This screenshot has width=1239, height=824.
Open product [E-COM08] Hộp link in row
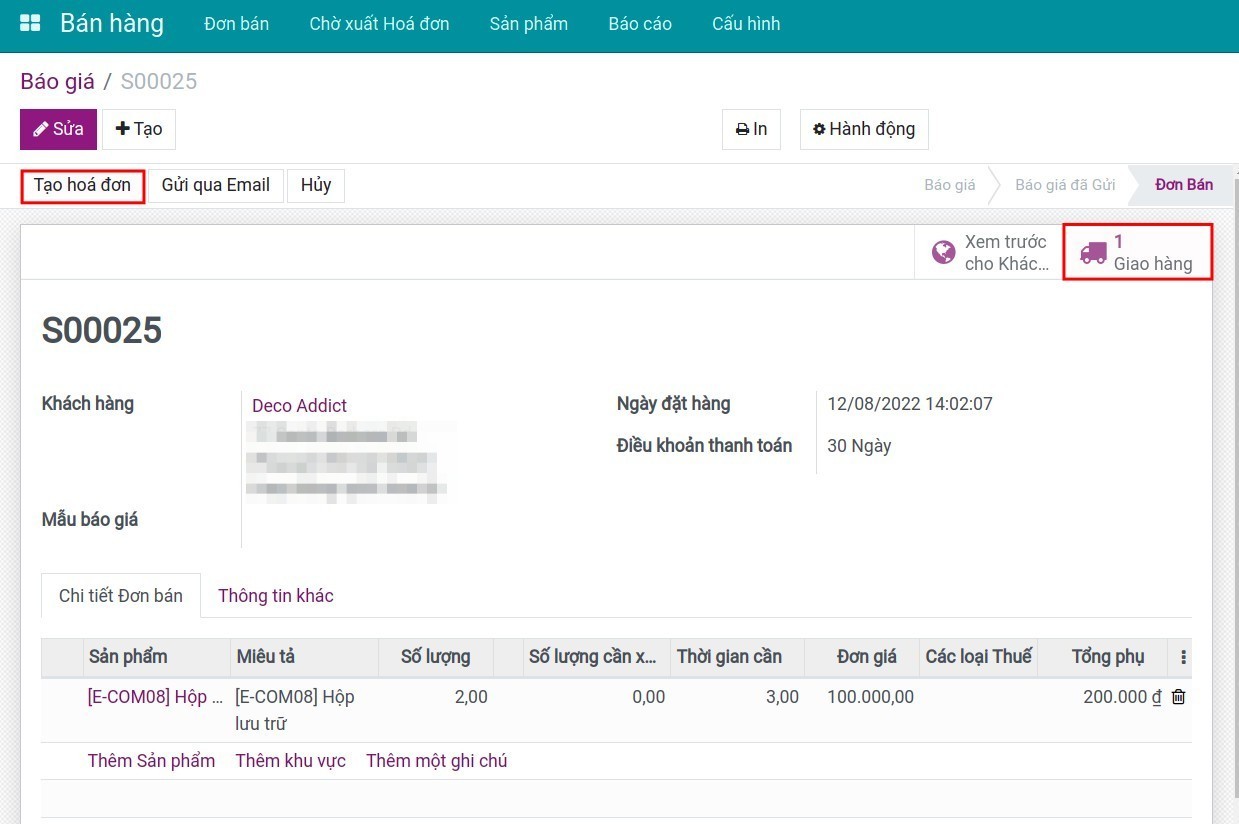pyautogui.click(x=155, y=697)
